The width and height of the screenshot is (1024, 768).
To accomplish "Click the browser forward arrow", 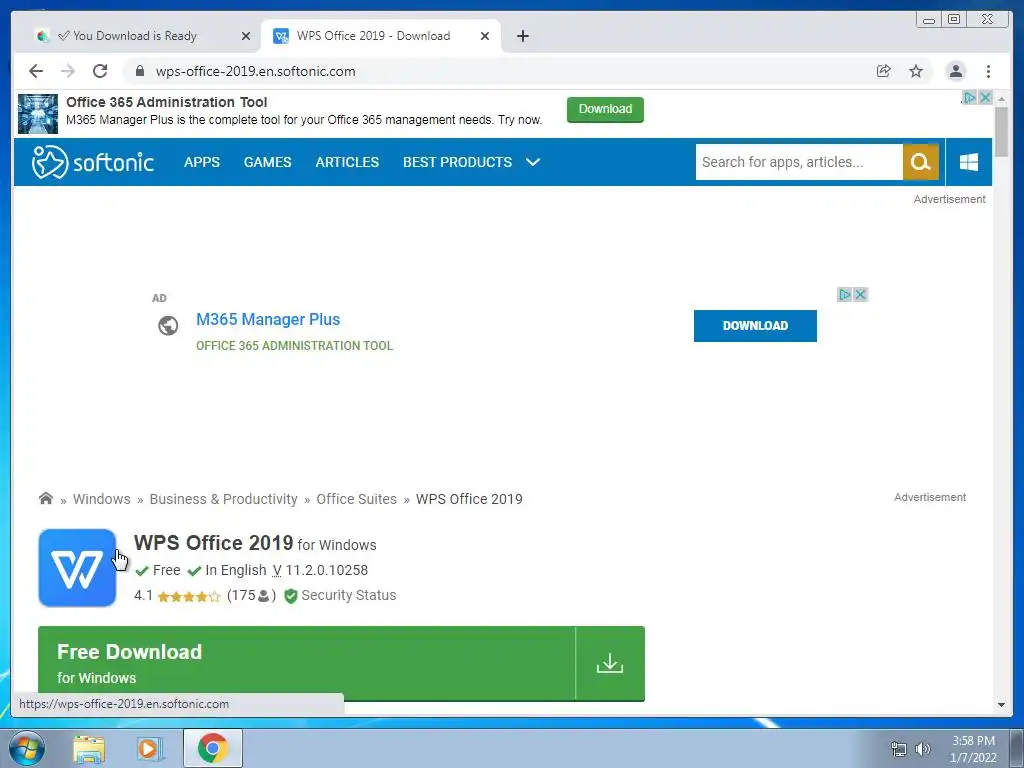I will coord(68,71).
